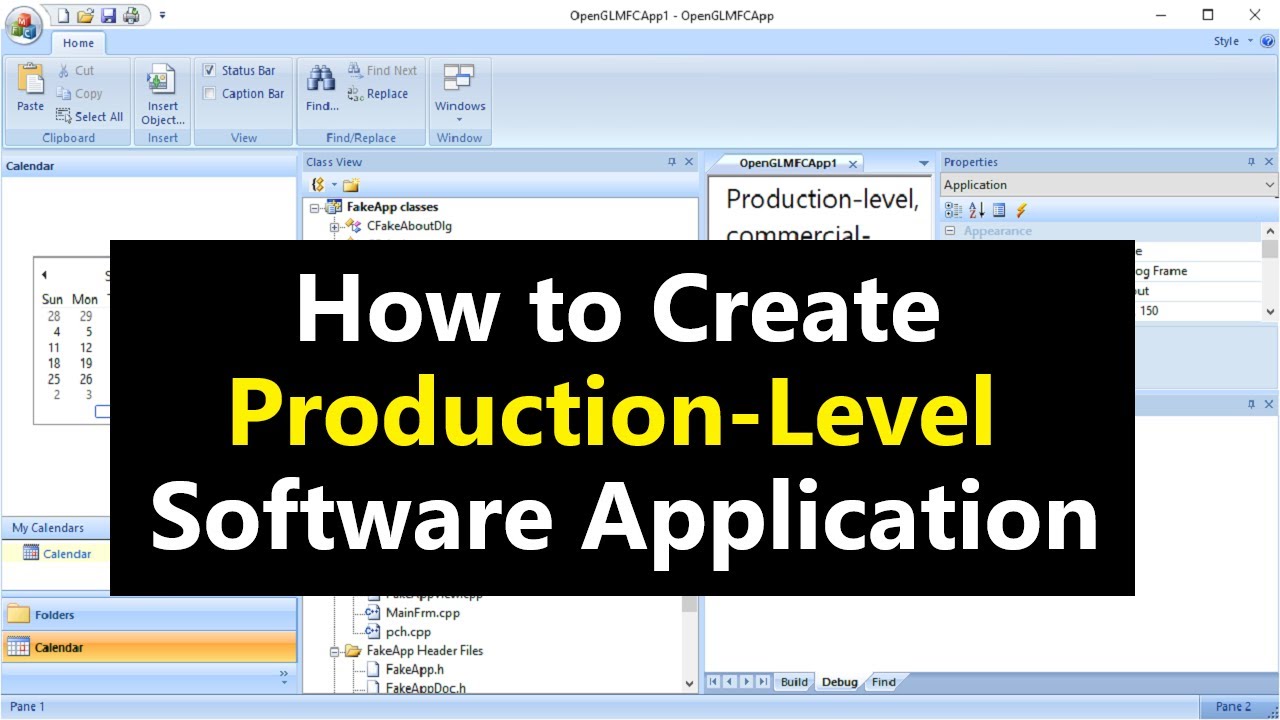
Task: Close the Class View pane
Action: point(688,162)
